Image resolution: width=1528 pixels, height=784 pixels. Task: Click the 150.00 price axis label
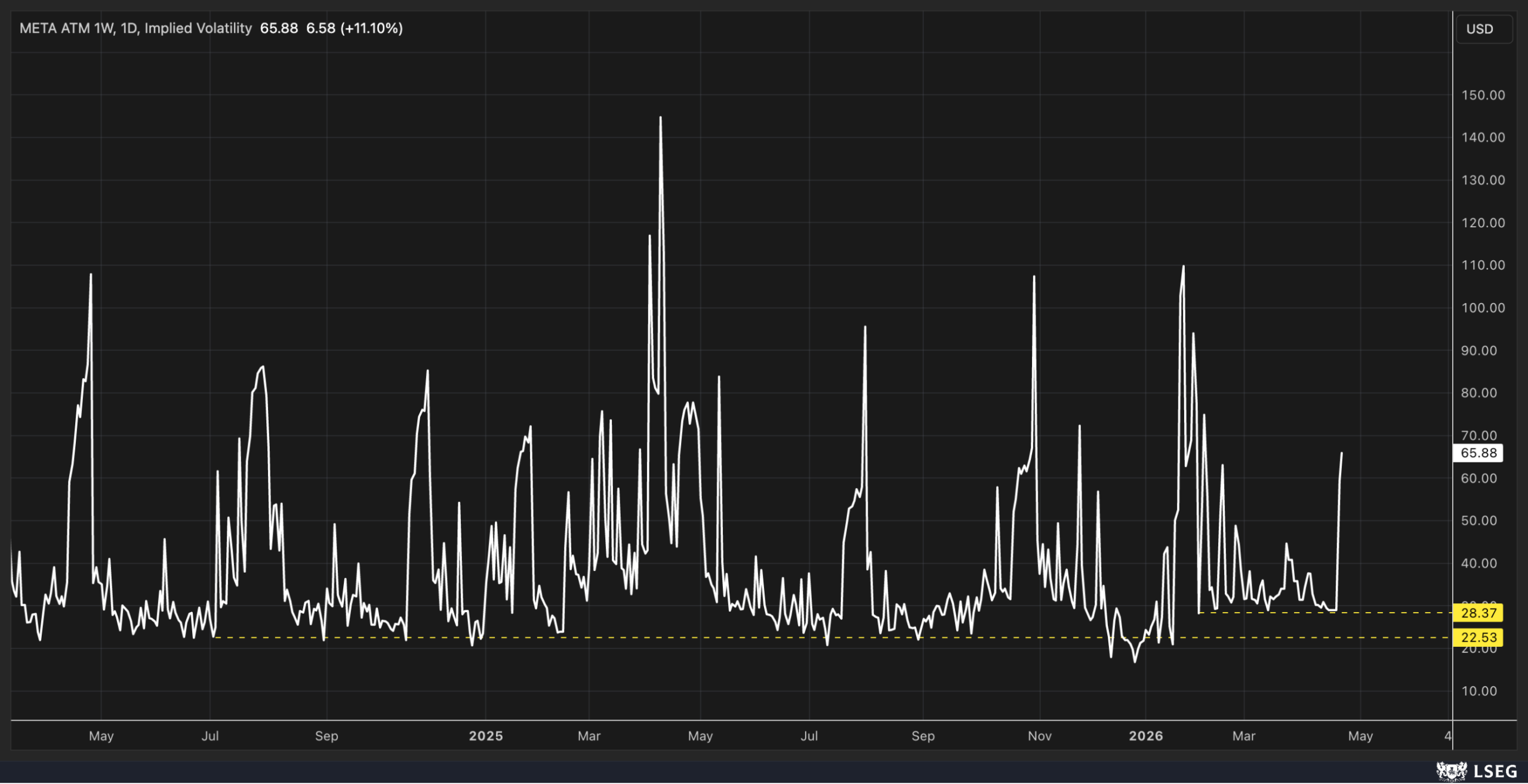[x=1483, y=95]
